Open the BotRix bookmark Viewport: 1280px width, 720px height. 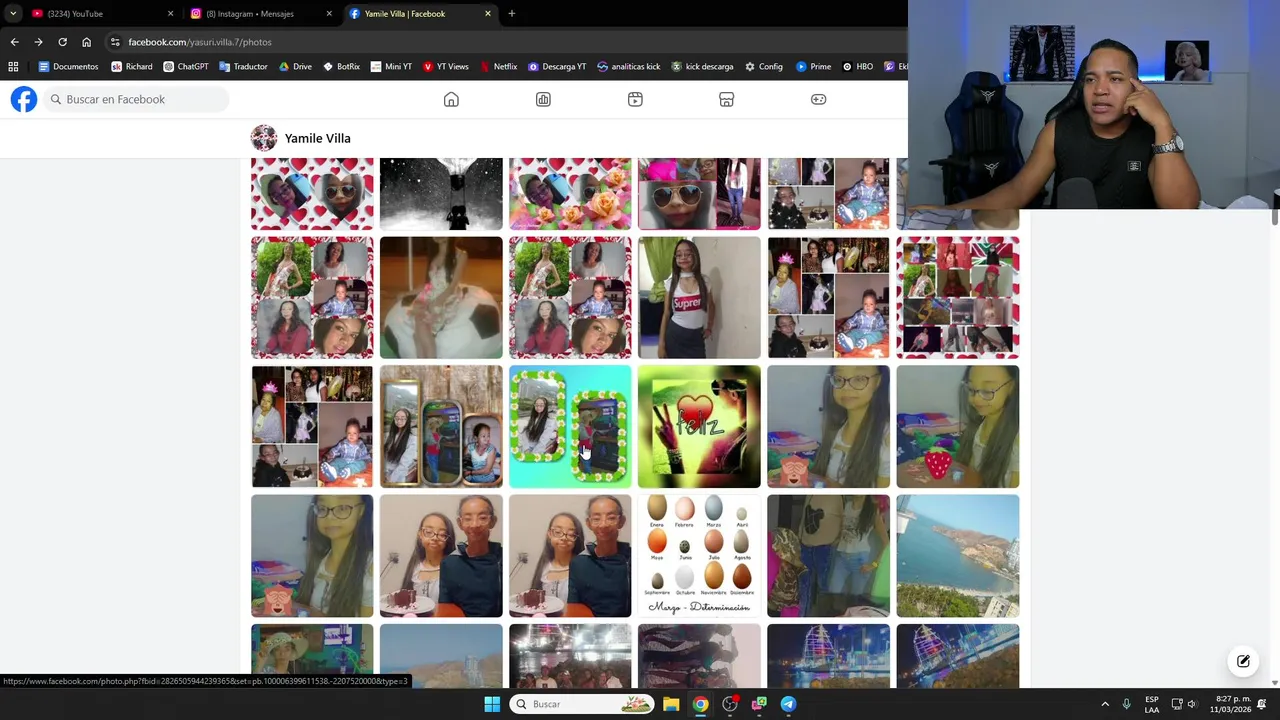click(341, 67)
